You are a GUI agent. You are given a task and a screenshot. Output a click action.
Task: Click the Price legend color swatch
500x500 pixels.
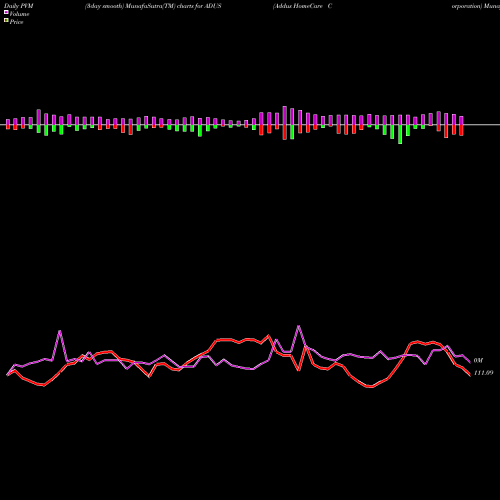pyautogui.click(x=6, y=21)
